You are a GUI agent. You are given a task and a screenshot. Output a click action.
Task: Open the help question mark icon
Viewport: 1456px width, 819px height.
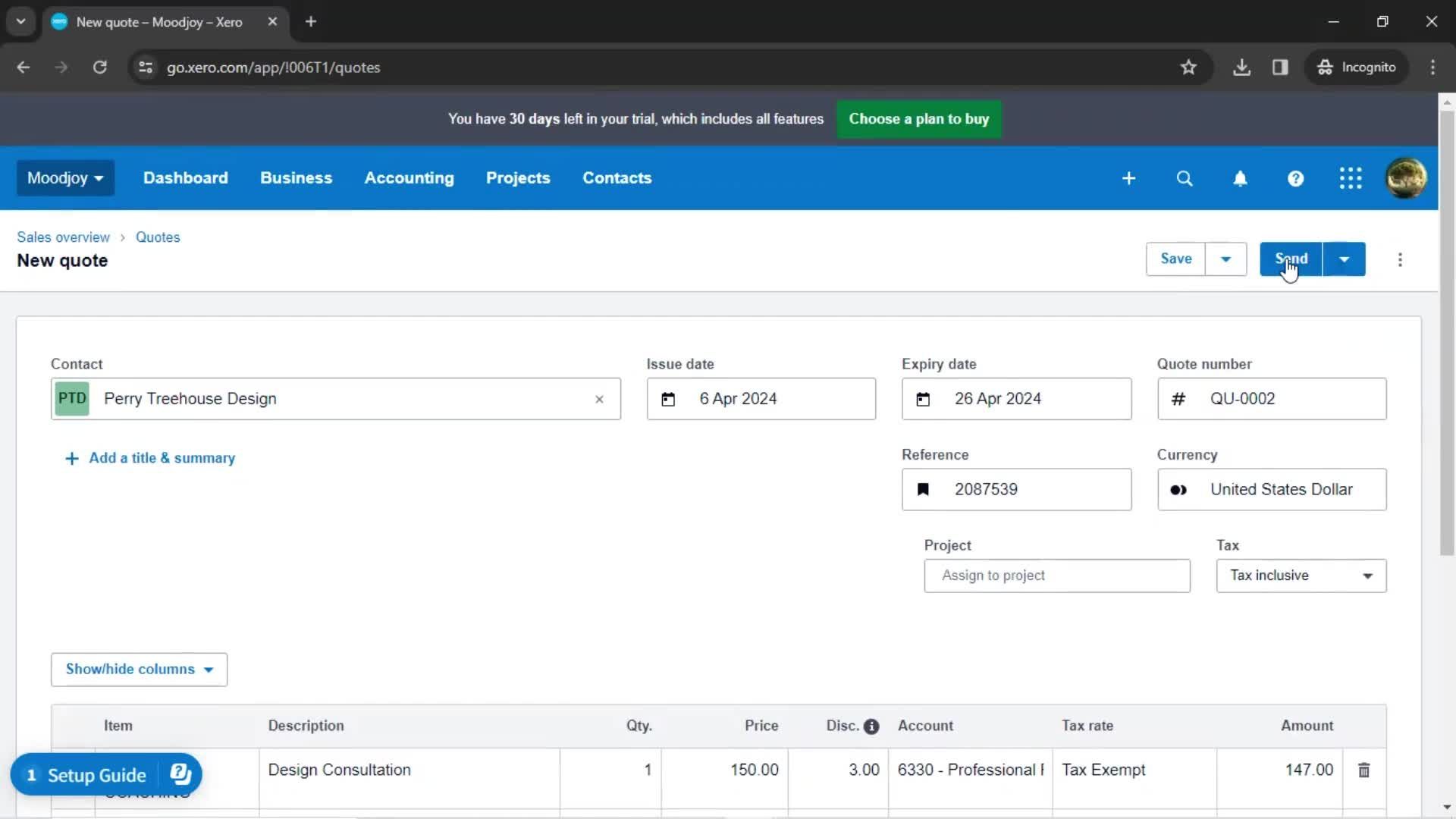pos(1295,178)
